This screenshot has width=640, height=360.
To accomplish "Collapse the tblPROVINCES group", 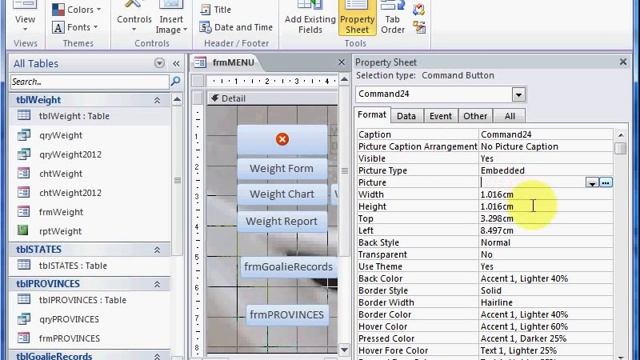I will coord(157,284).
